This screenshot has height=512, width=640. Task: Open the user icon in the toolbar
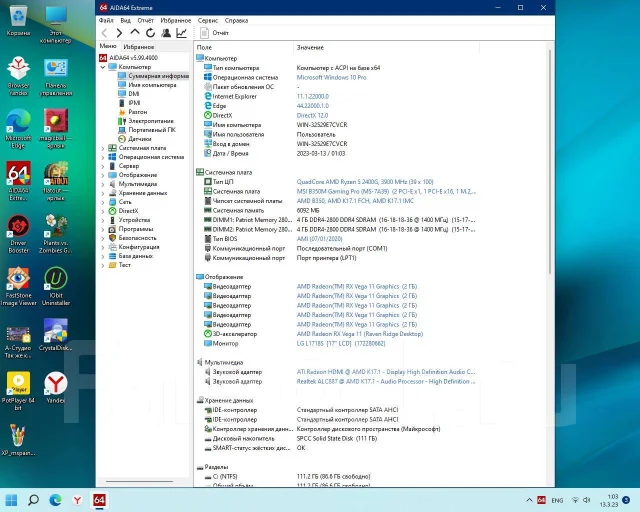pos(166,33)
